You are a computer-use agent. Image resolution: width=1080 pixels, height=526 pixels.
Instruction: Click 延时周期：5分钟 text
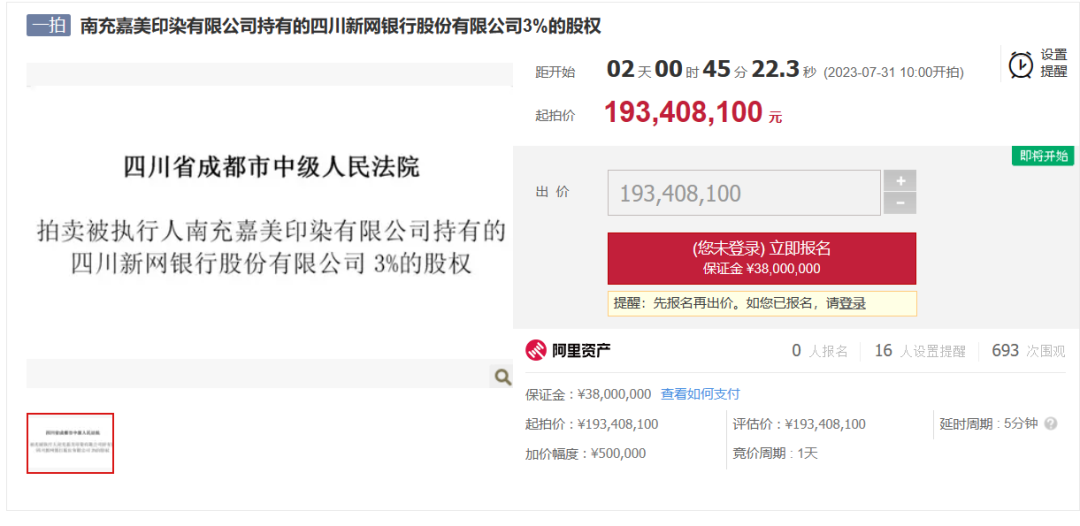click(988, 424)
